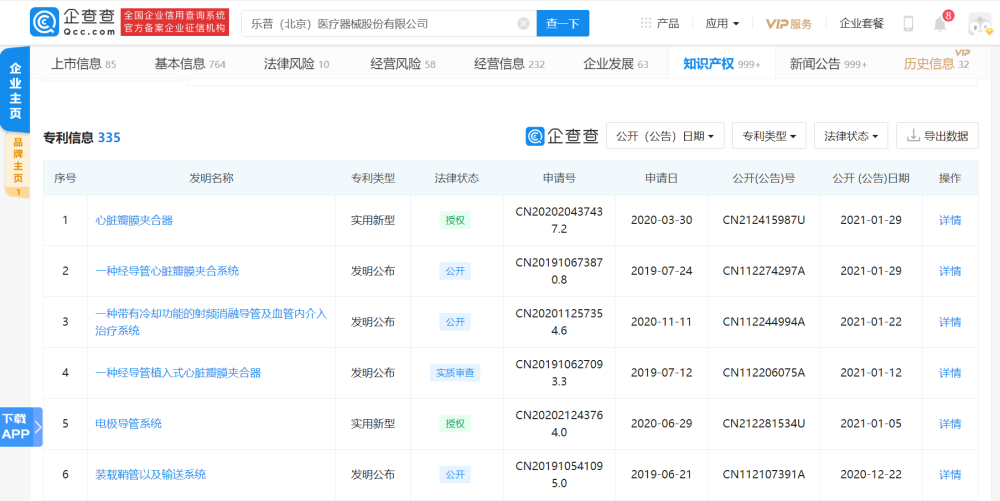Open 法律状态 filter dropdown
This screenshot has height=501, width=1000.
coord(851,136)
